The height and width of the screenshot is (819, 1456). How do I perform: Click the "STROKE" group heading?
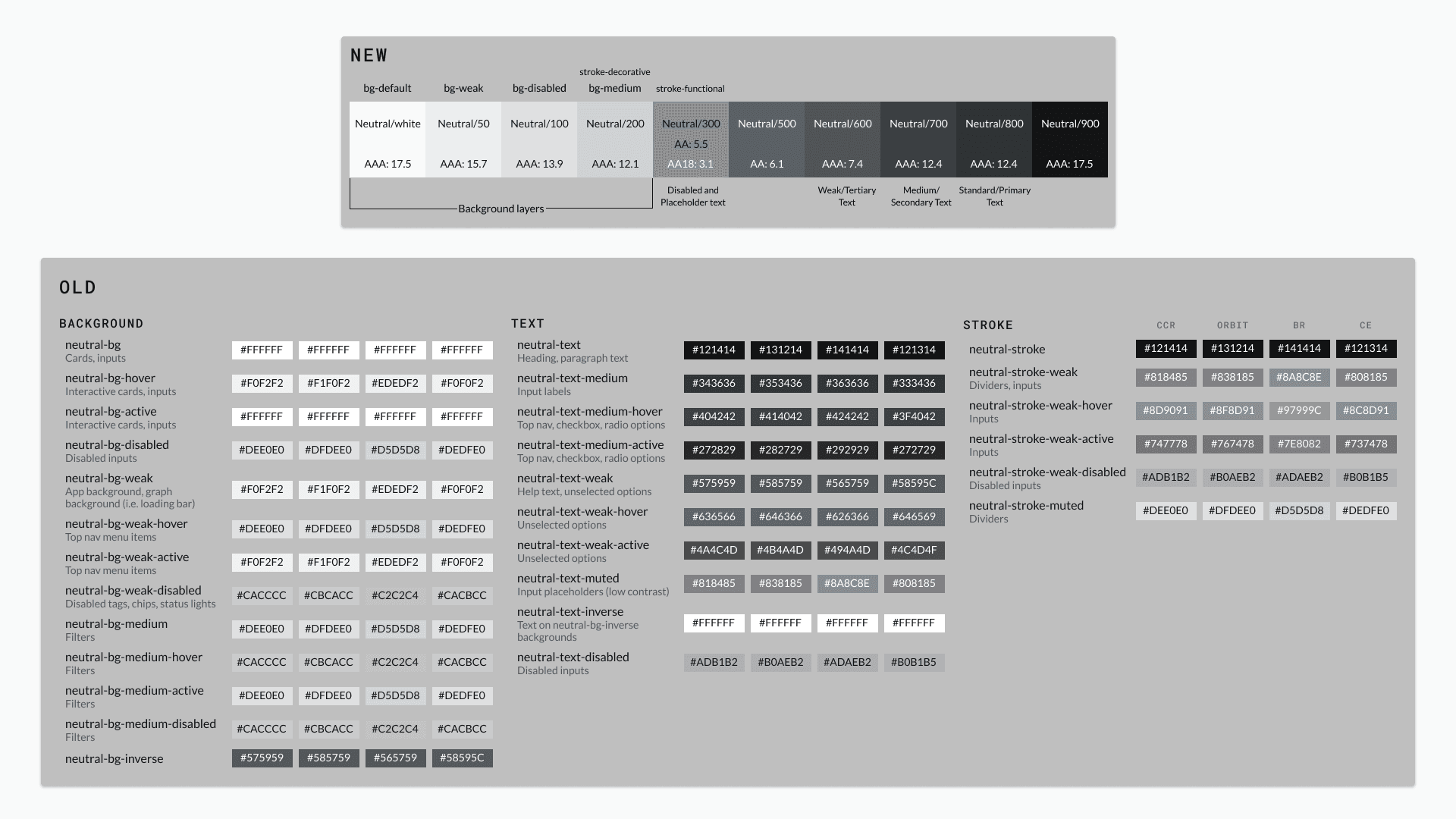(x=988, y=325)
